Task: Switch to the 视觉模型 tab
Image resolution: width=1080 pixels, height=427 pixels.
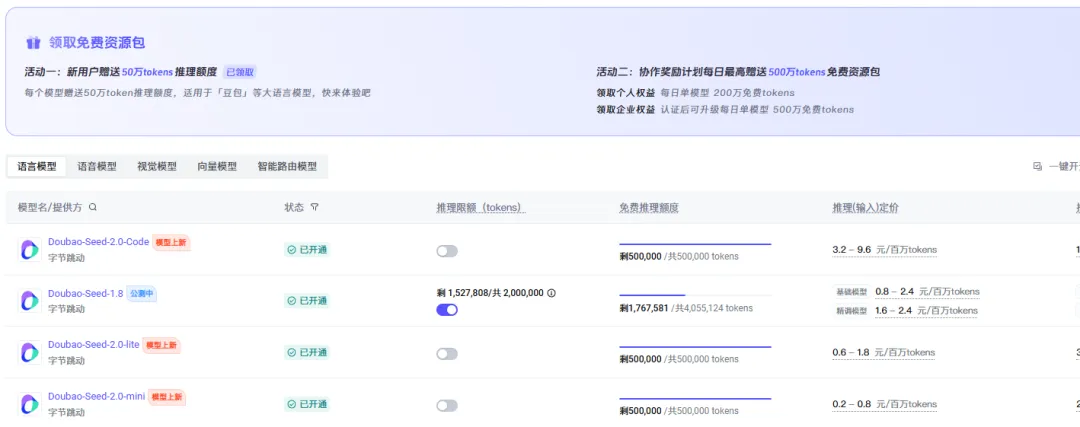Action: [157, 167]
